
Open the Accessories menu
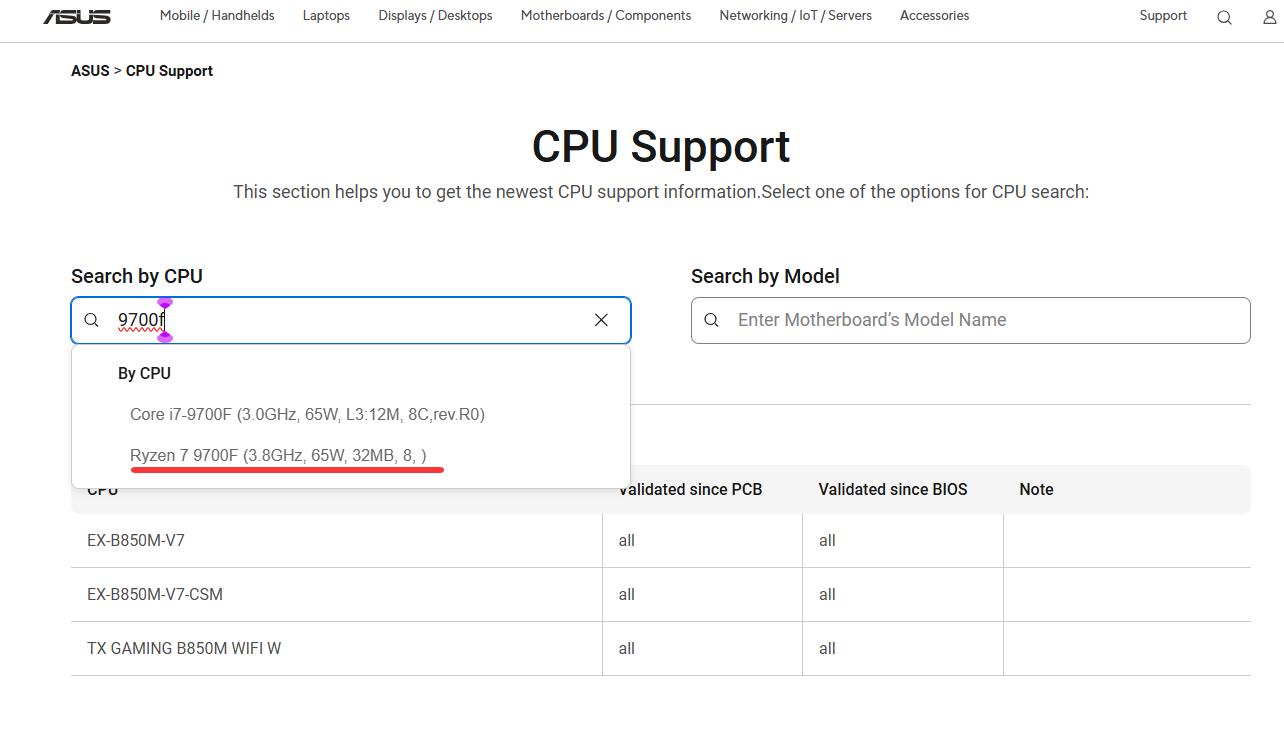click(x=934, y=16)
